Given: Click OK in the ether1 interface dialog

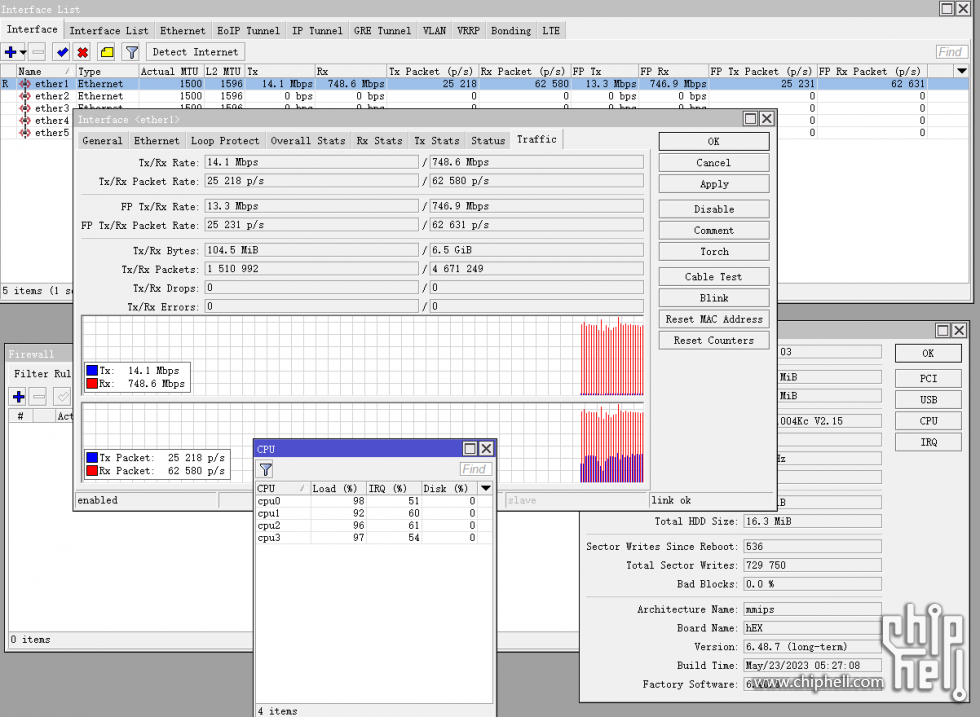Looking at the screenshot, I should point(714,141).
